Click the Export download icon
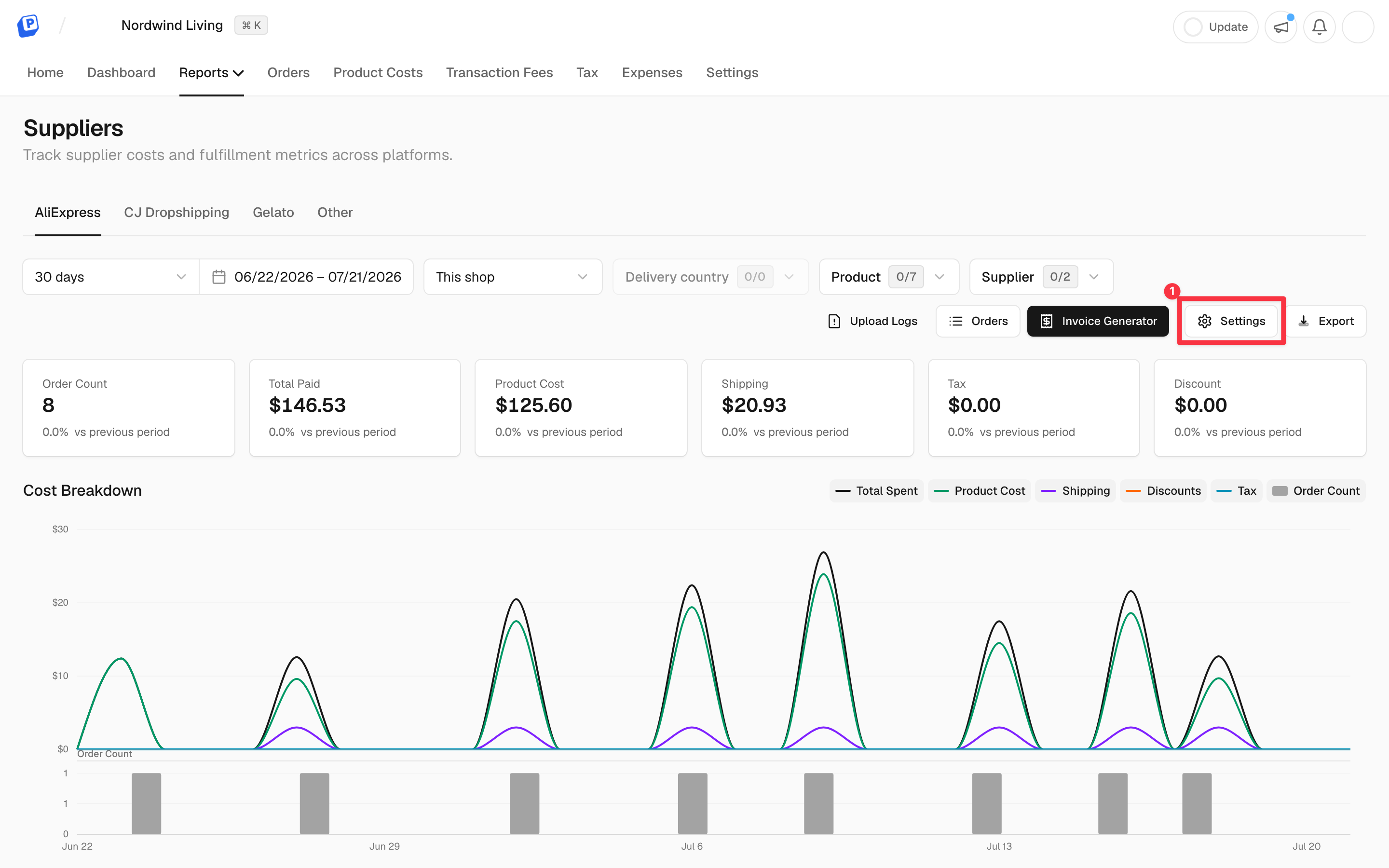This screenshot has width=1389, height=868. pos(1304,321)
